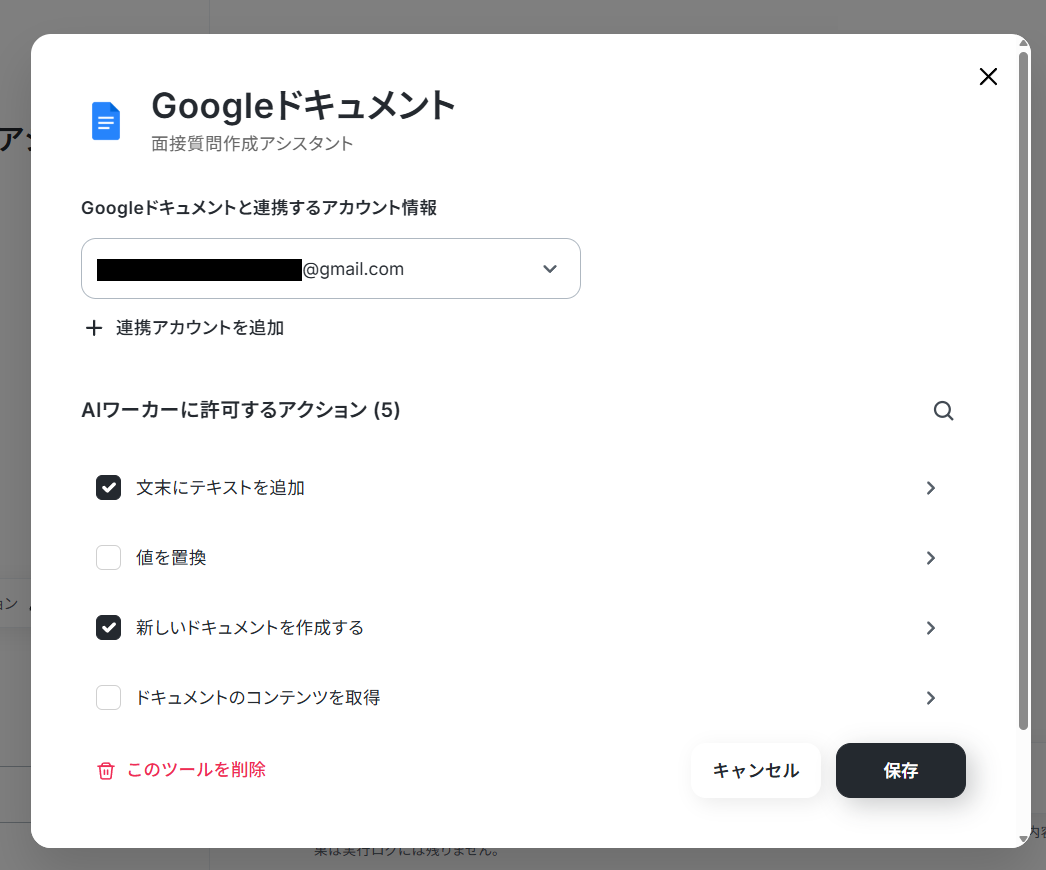Screen dimensions: 1046x870
Task: Open action search with magnifier icon
Action: pyautogui.click(x=943, y=410)
